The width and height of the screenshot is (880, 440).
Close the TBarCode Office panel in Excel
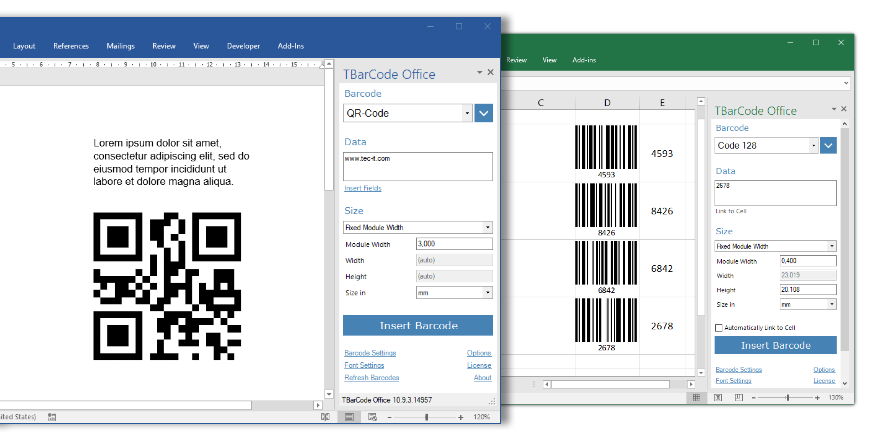click(844, 109)
